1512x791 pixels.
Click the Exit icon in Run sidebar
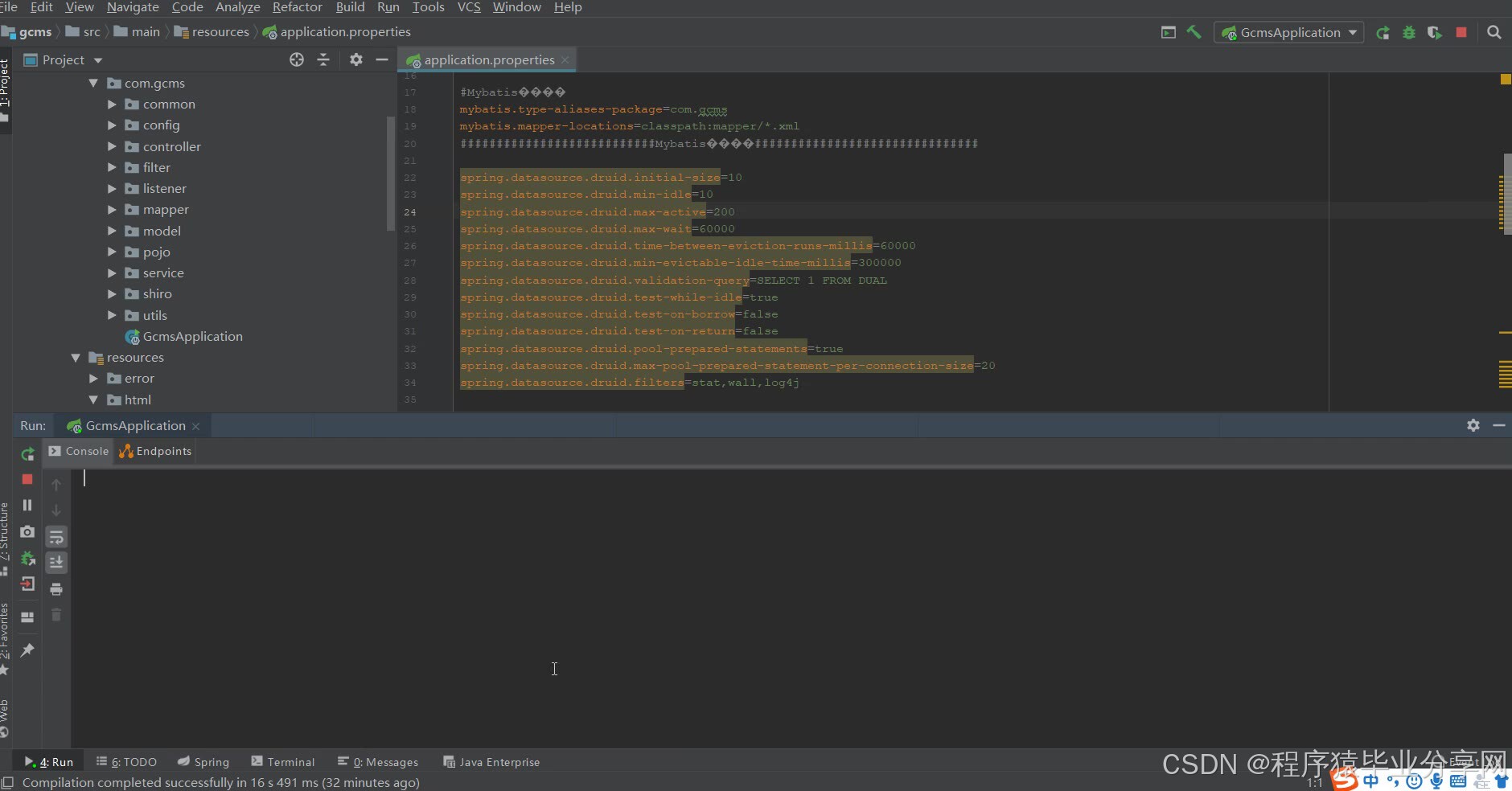tap(27, 584)
